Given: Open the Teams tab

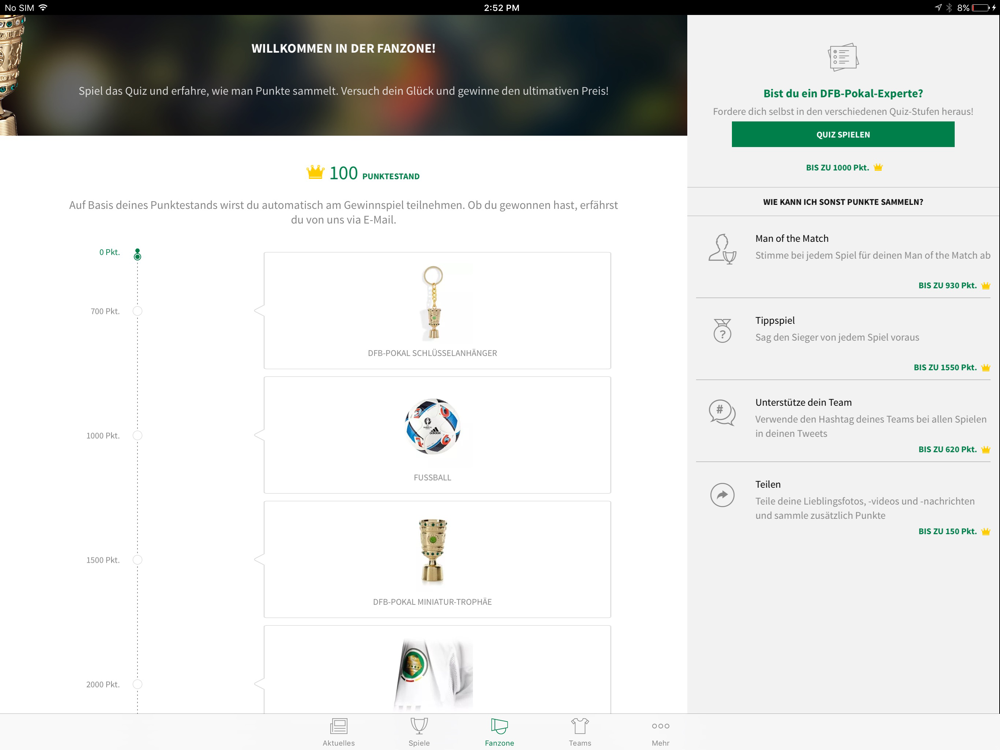Looking at the screenshot, I should click(580, 732).
